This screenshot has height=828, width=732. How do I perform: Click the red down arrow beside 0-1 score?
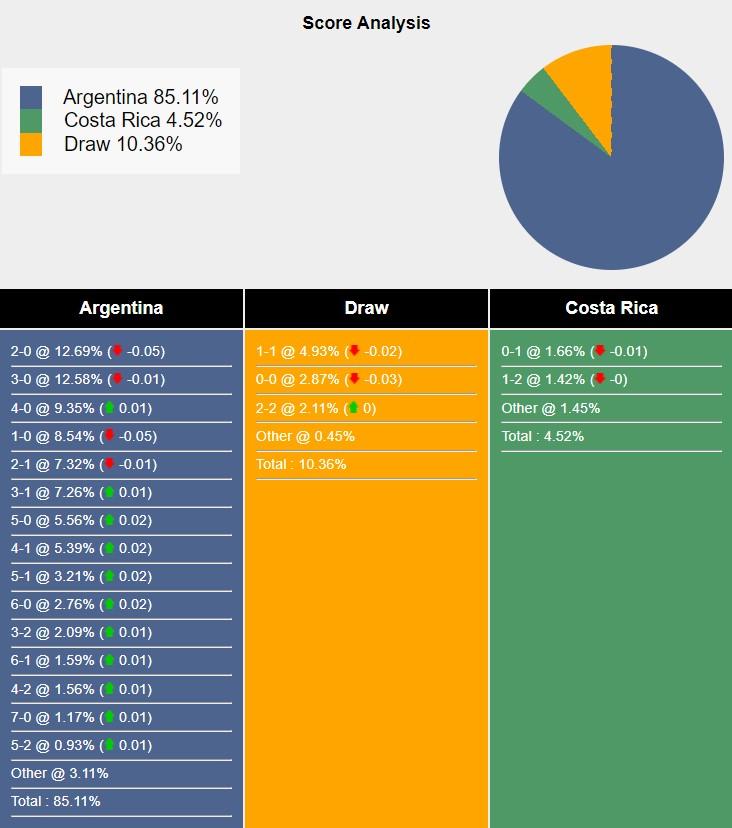tap(600, 351)
